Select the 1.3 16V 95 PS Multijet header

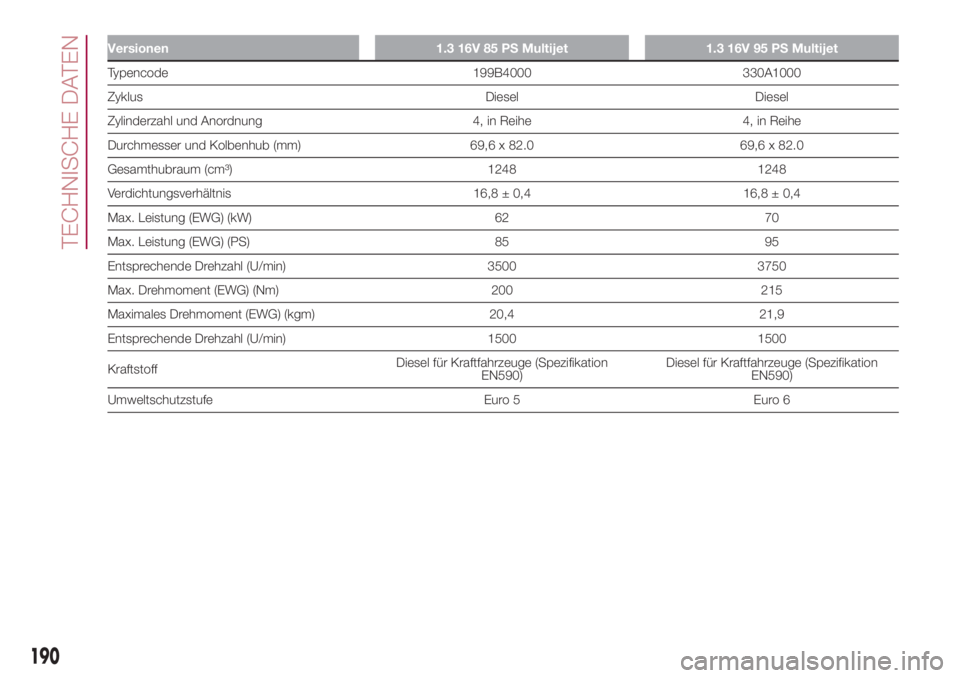771,48
